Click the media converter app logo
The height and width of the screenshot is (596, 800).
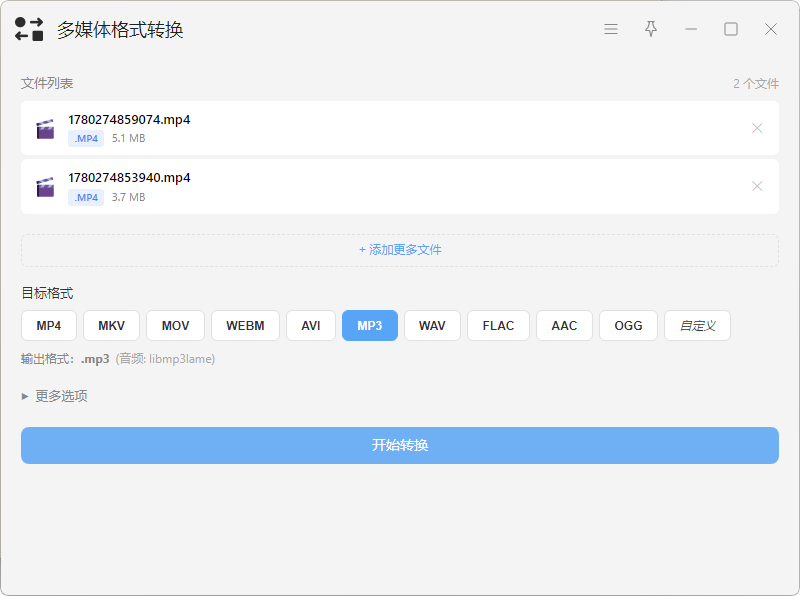click(x=29, y=29)
